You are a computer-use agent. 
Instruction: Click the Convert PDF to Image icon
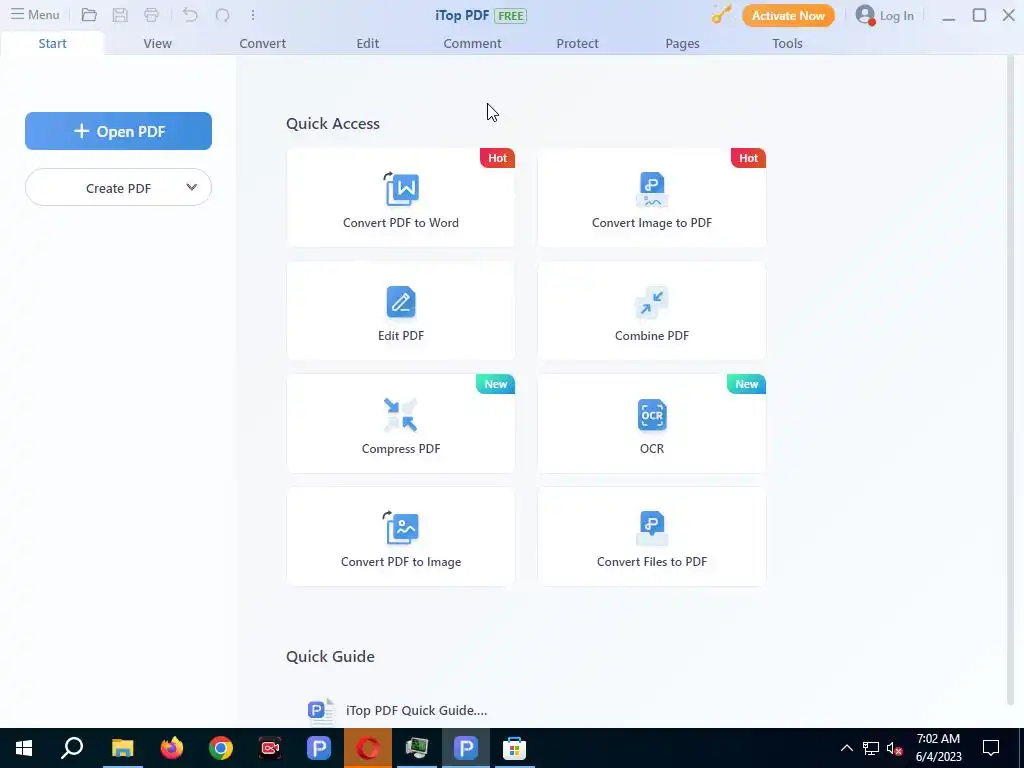[x=401, y=528]
